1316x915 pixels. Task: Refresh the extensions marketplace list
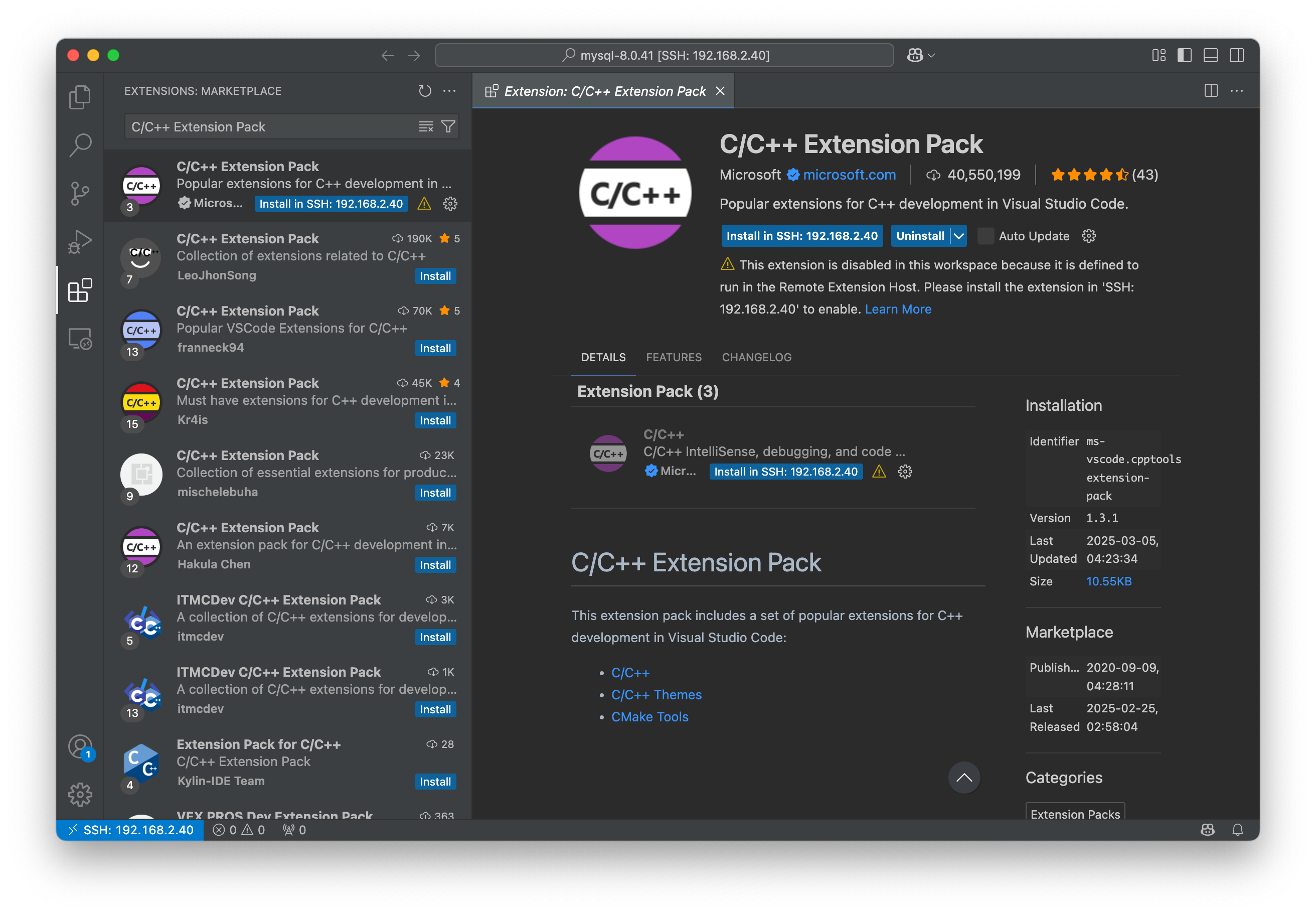coord(425,91)
